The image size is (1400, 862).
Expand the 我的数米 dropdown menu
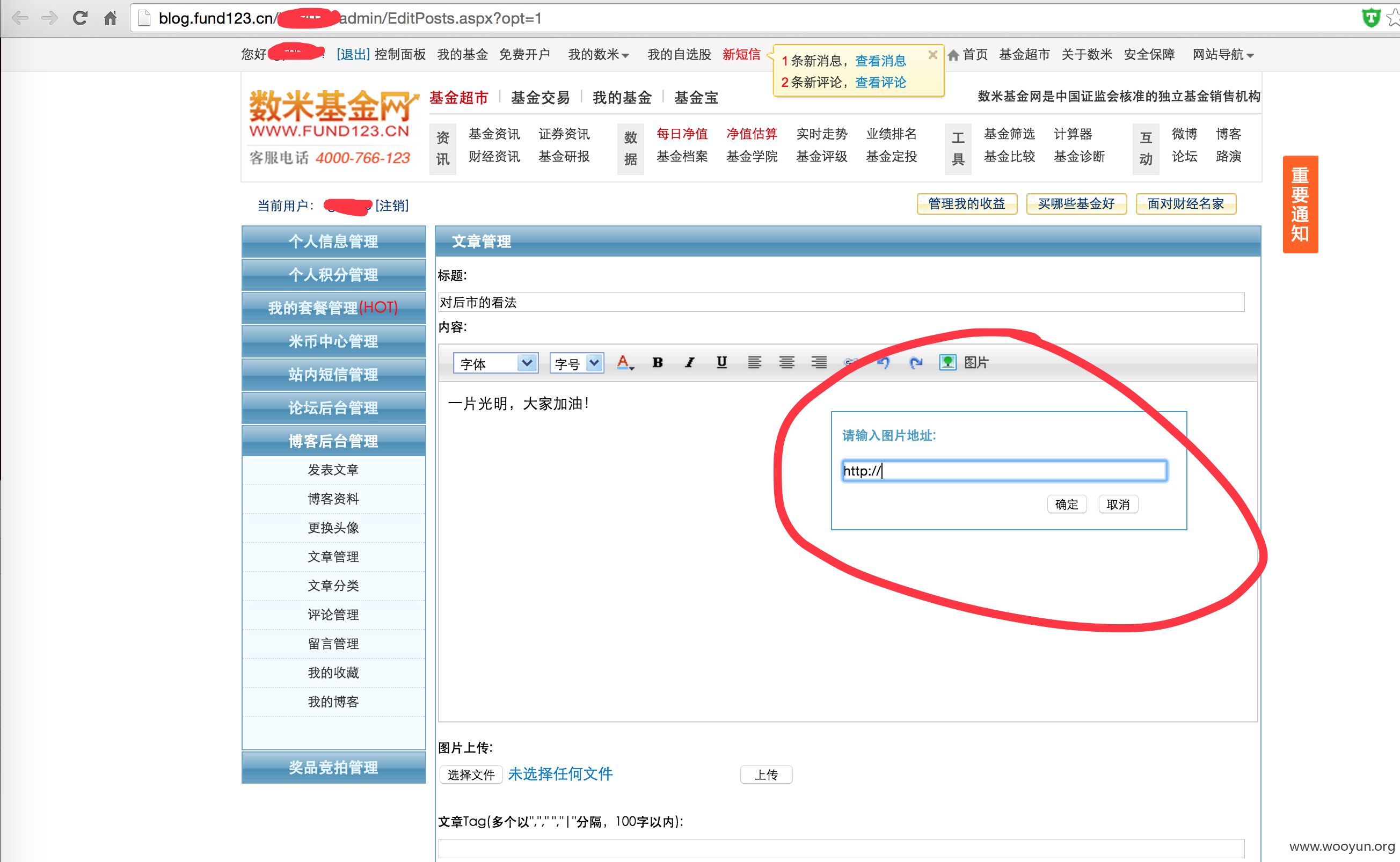pos(598,55)
